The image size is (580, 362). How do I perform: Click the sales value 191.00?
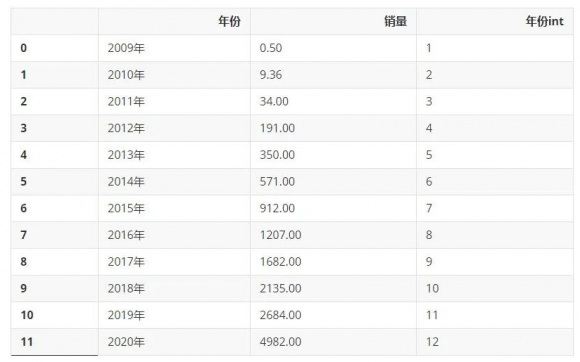click(277, 128)
